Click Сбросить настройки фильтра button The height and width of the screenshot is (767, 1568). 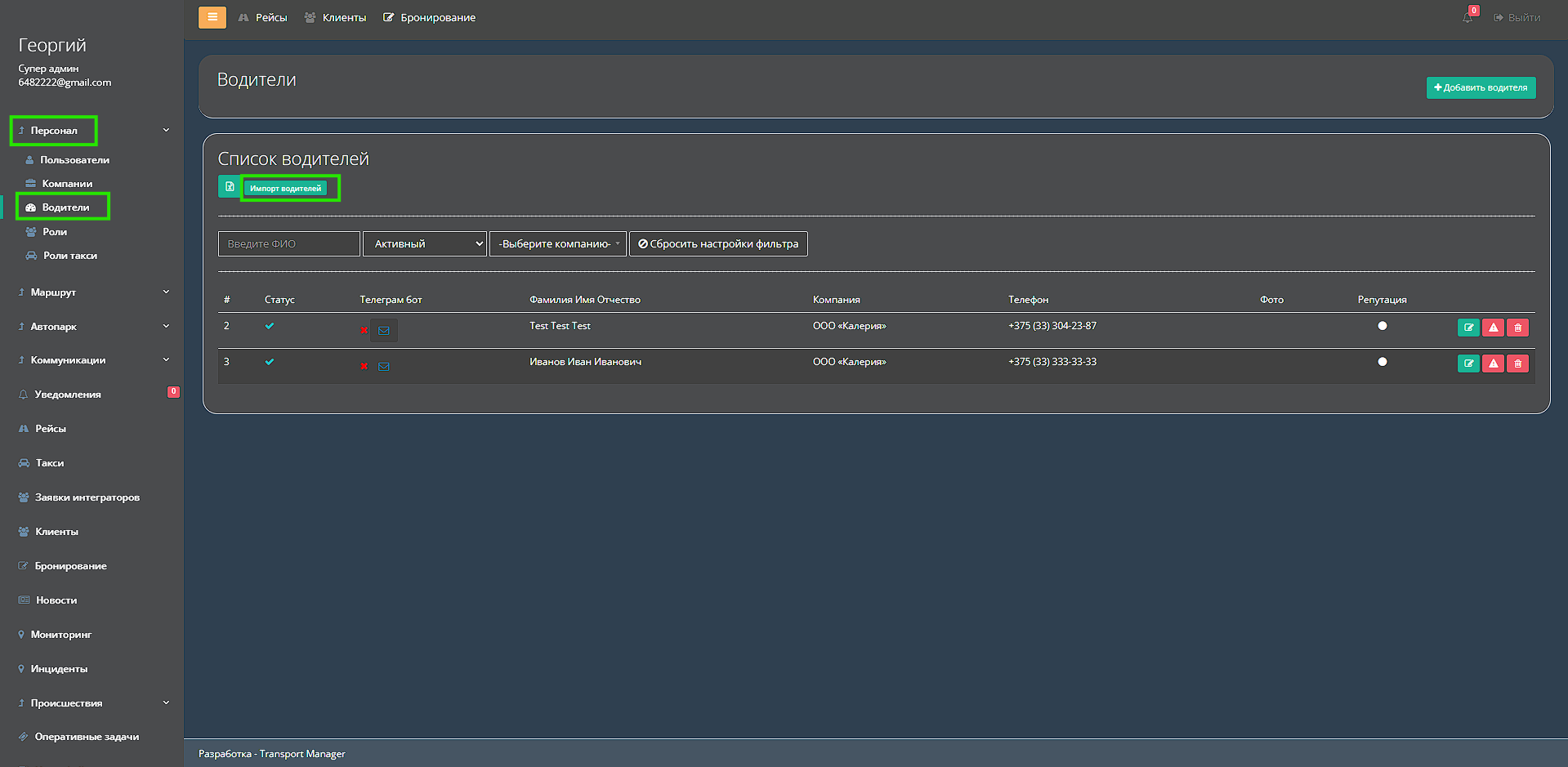[718, 244]
